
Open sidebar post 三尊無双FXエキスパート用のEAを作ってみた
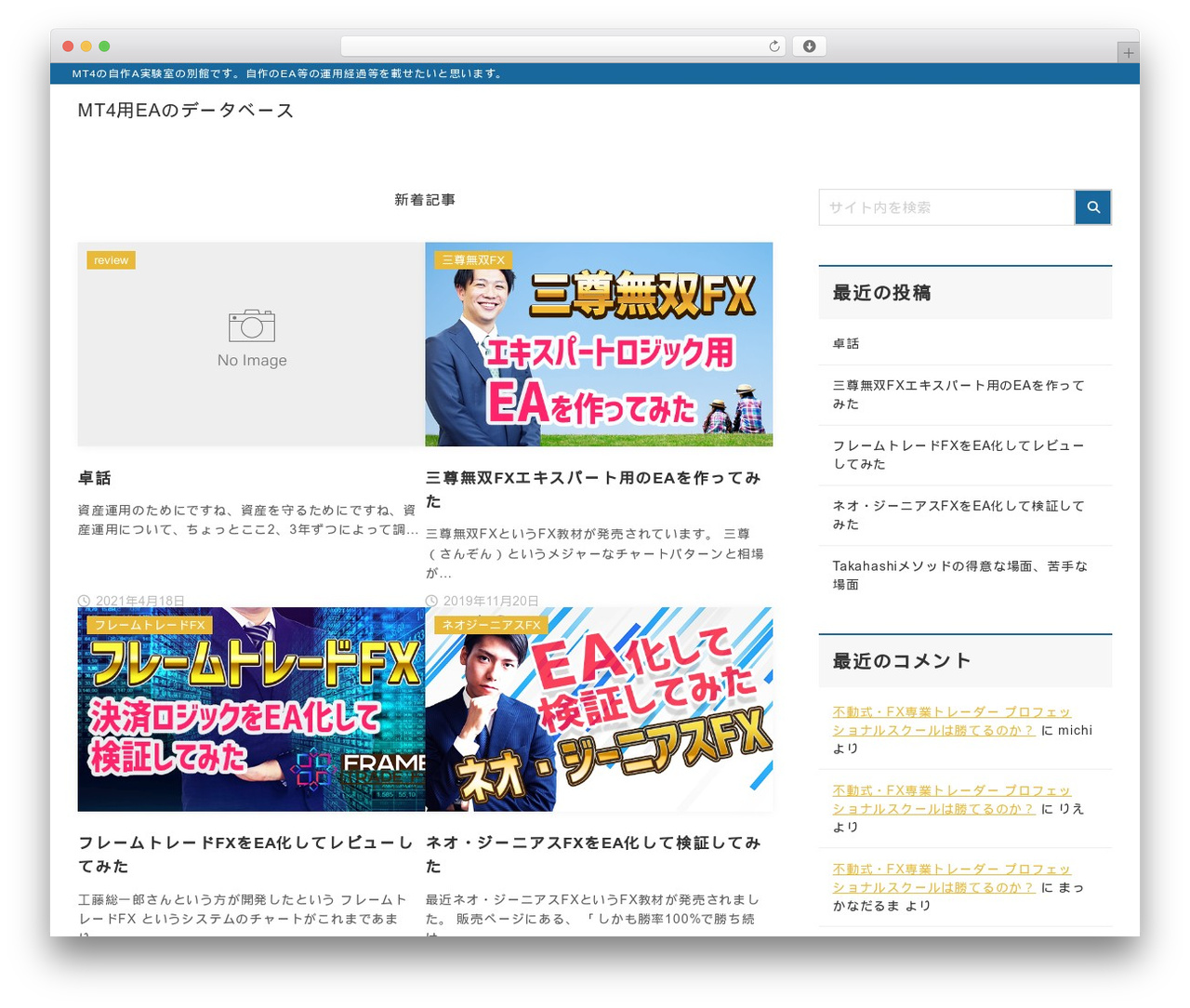click(x=959, y=394)
